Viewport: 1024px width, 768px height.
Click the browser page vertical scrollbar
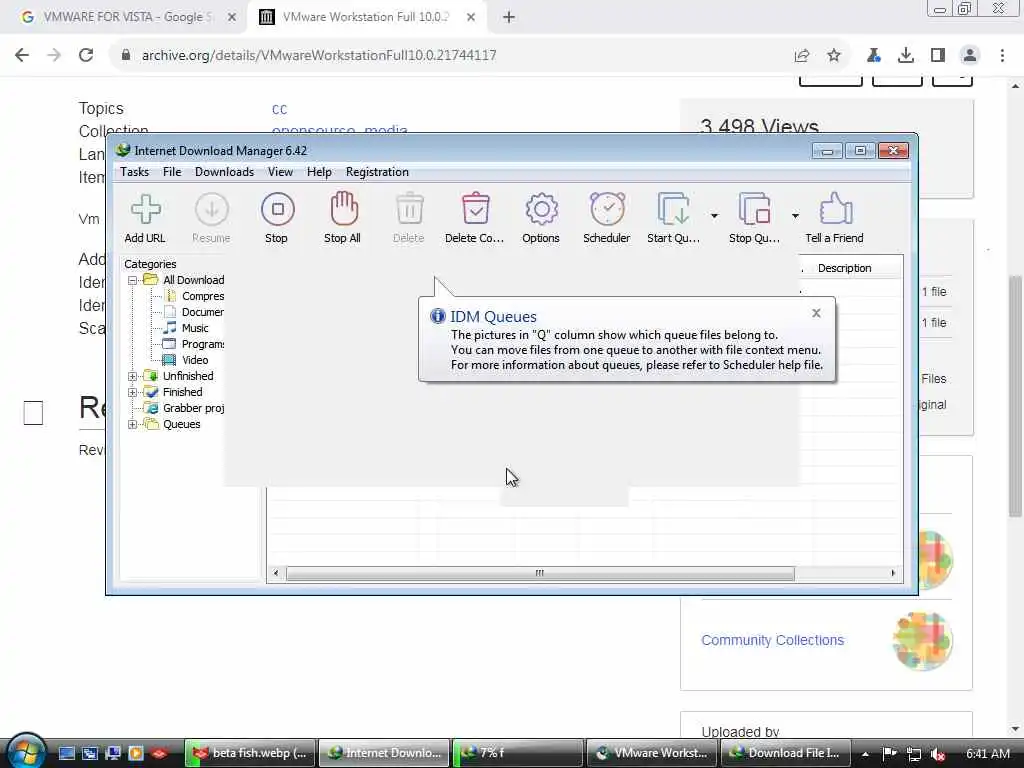click(1015, 395)
